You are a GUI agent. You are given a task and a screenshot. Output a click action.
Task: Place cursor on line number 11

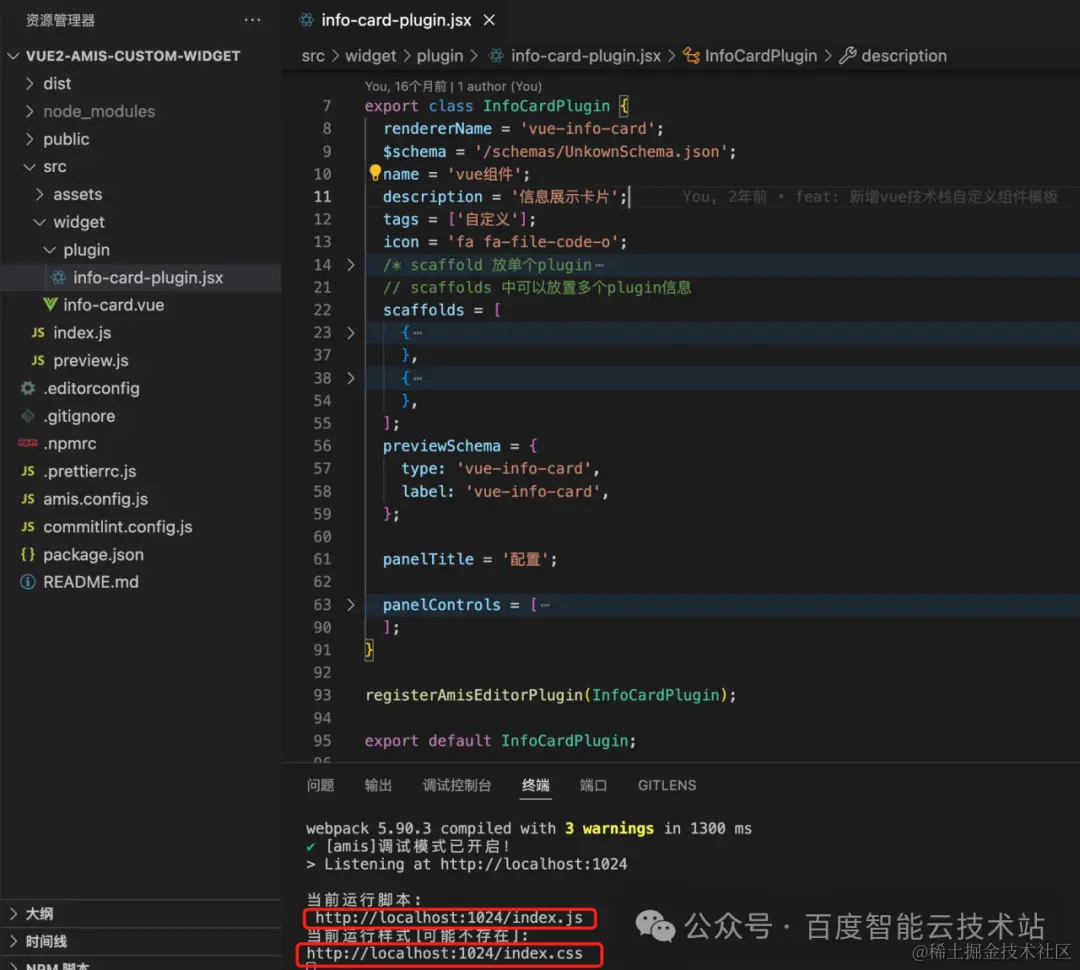point(322,197)
